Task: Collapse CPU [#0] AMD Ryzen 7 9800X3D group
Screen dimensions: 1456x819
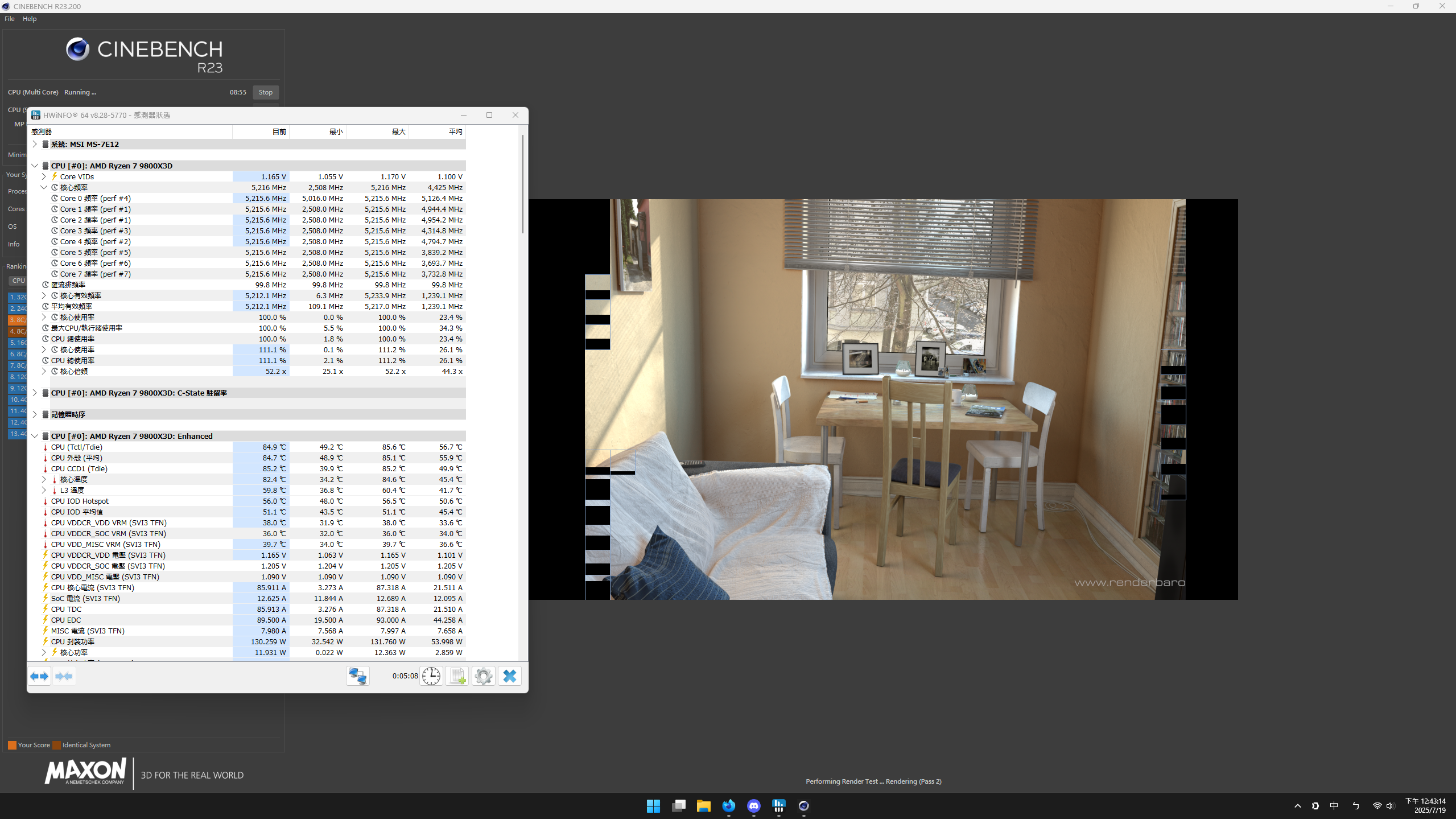Action: click(x=35, y=166)
